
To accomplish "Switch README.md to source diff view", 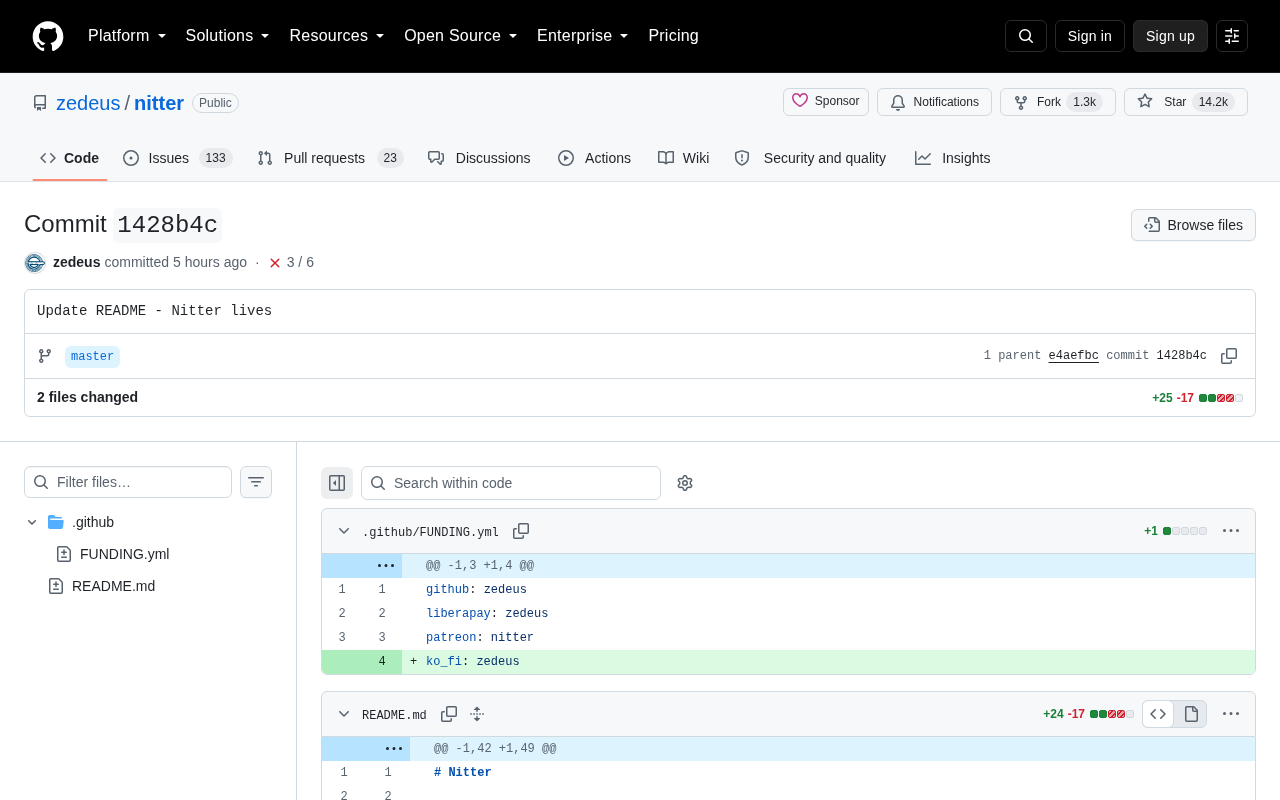I will pyautogui.click(x=1158, y=714).
